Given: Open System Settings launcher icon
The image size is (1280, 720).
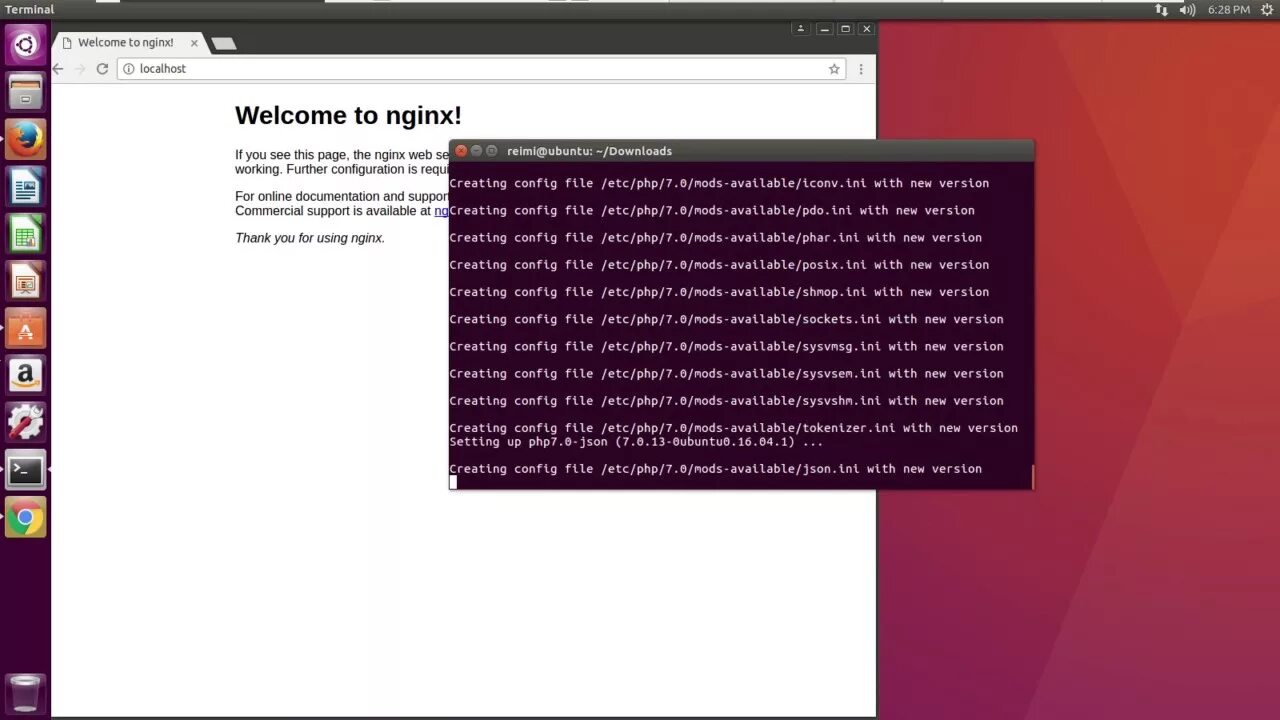Looking at the screenshot, I should coord(25,423).
